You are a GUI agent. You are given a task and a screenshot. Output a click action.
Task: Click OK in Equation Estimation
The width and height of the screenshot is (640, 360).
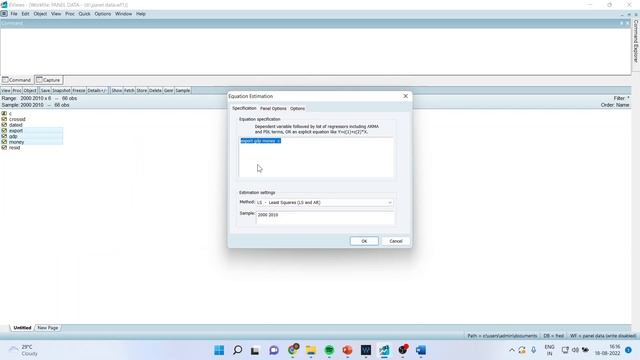pyautogui.click(x=364, y=241)
